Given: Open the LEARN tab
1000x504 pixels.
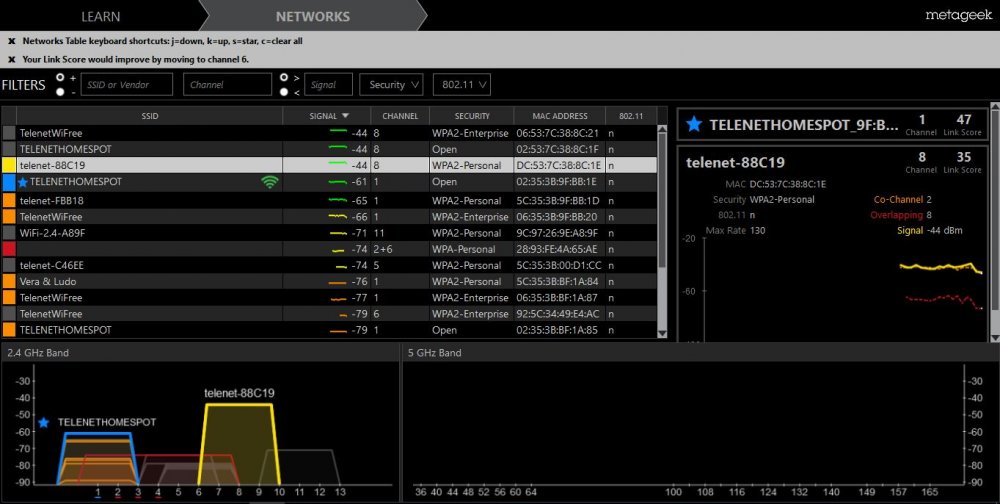Looking at the screenshot, I should point(101,16).
